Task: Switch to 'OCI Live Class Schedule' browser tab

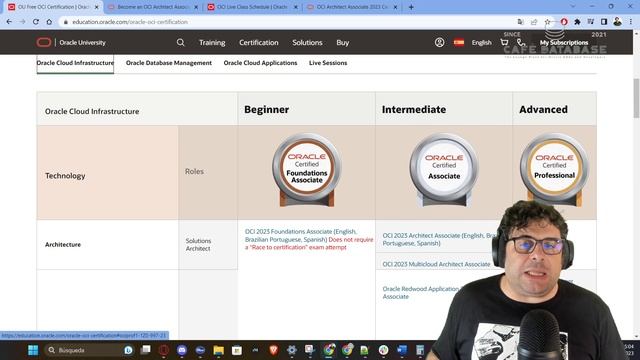Action: coord(252,7)
